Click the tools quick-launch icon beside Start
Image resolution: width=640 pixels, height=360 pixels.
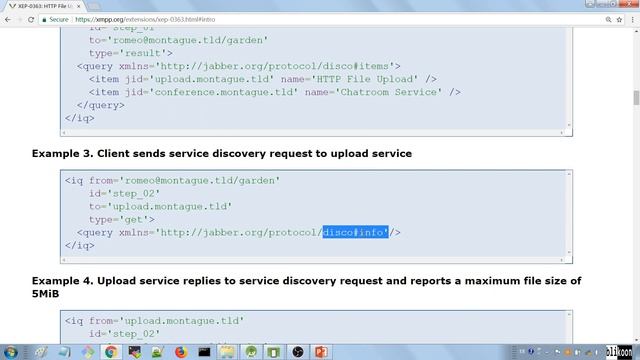(41, 352)
